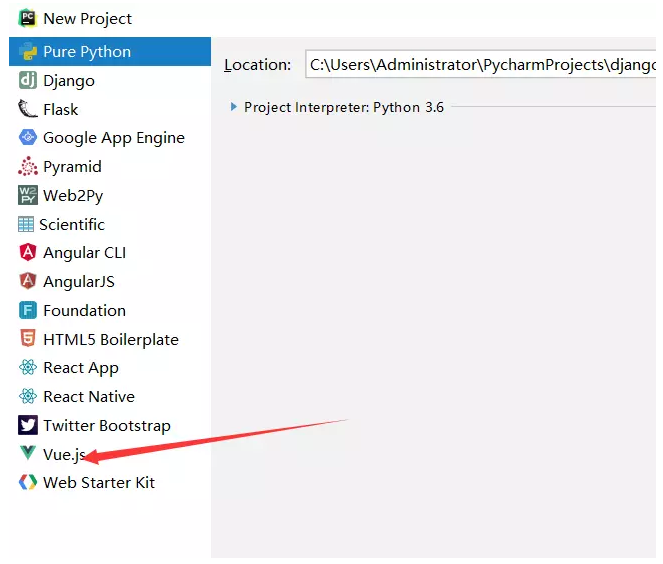Image resolution: width=663 pixels, height=564 pixels.
Task: Click the Location path input field
Action: pos(480,64)
